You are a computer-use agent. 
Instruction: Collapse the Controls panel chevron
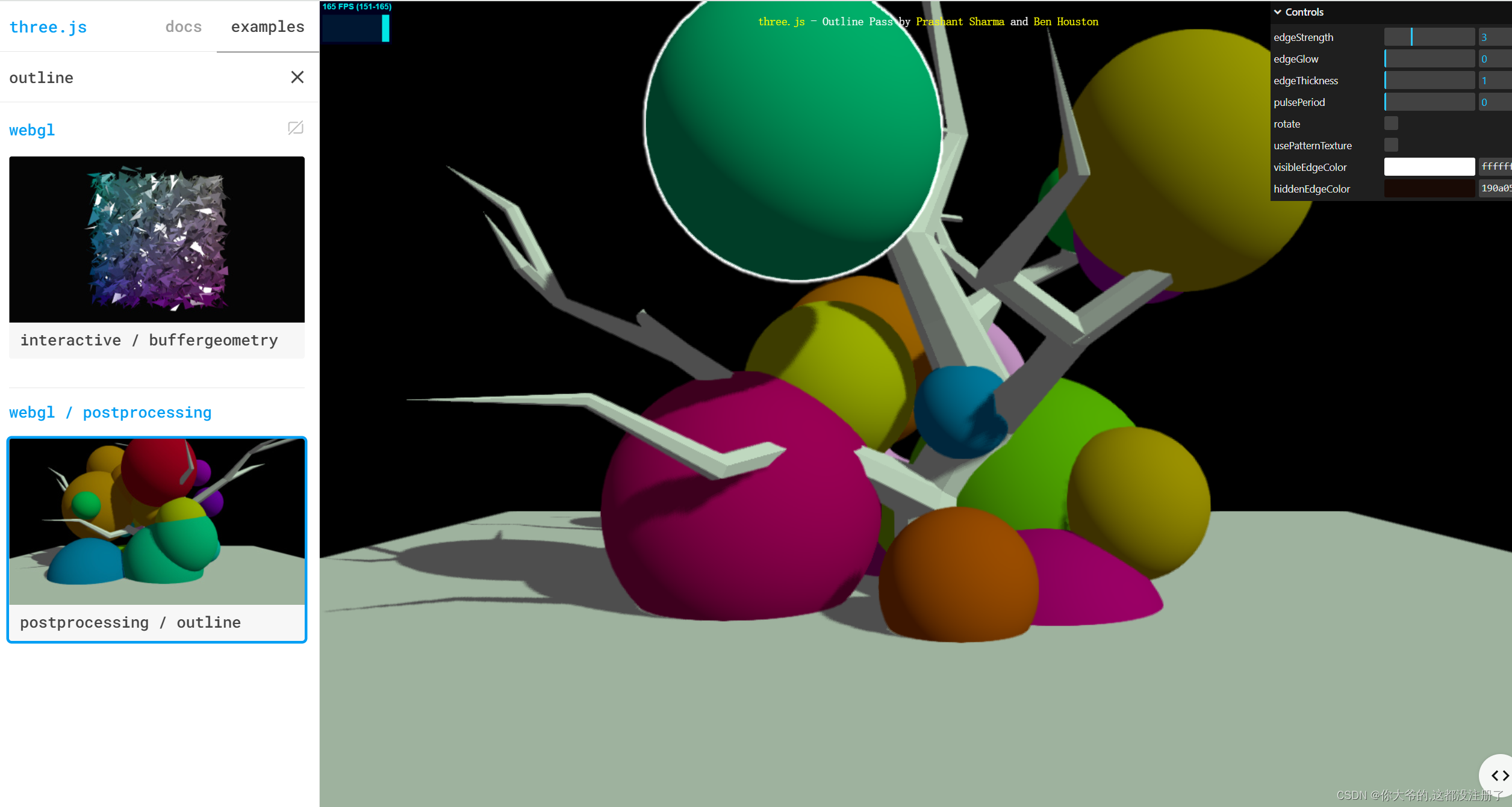1278,12
